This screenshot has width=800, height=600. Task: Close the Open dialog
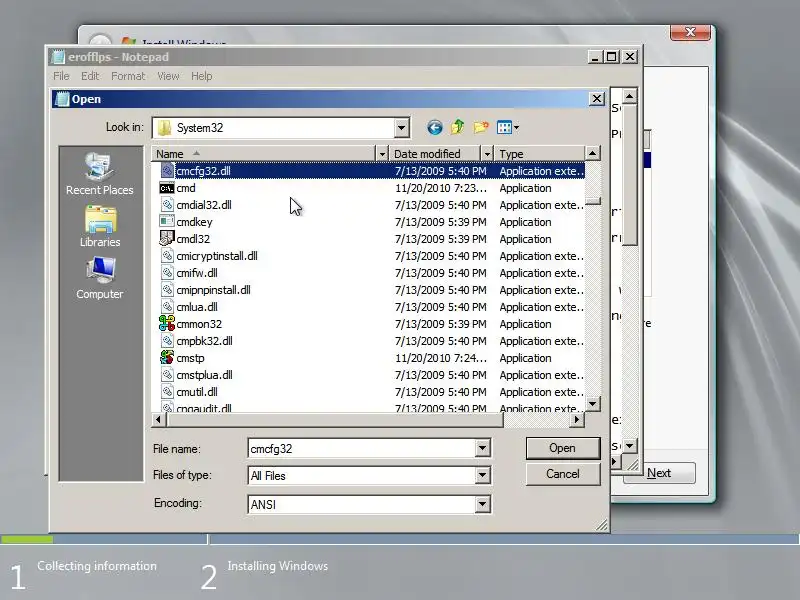point(596,98)
